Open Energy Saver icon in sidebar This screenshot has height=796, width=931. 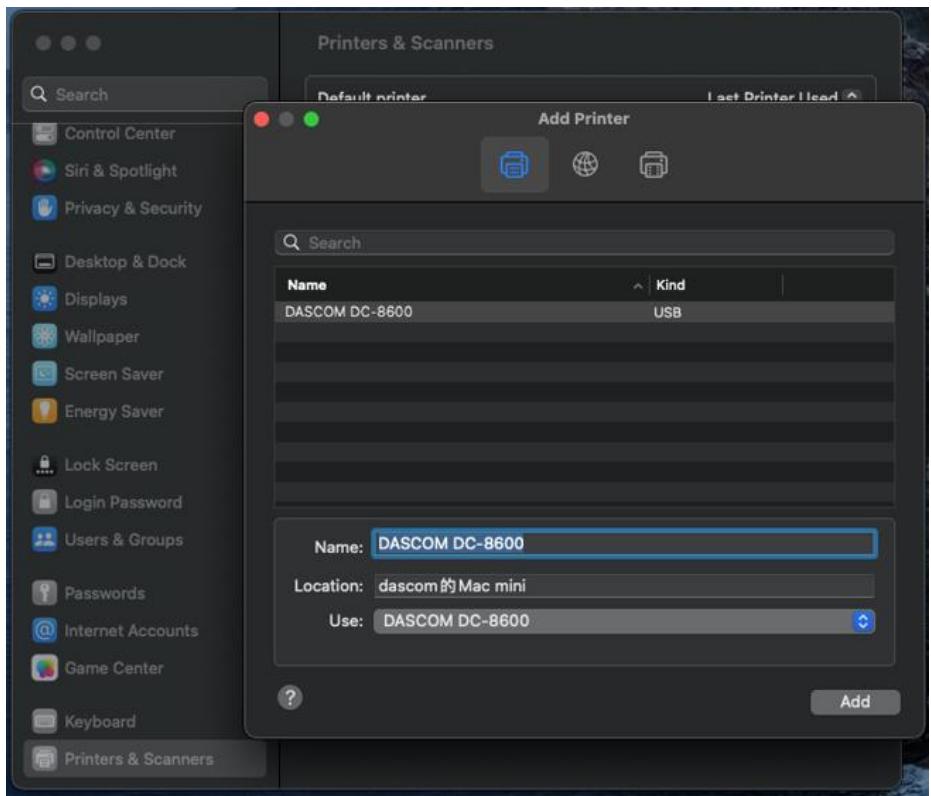pyautogui.click(x=44, y=411)
